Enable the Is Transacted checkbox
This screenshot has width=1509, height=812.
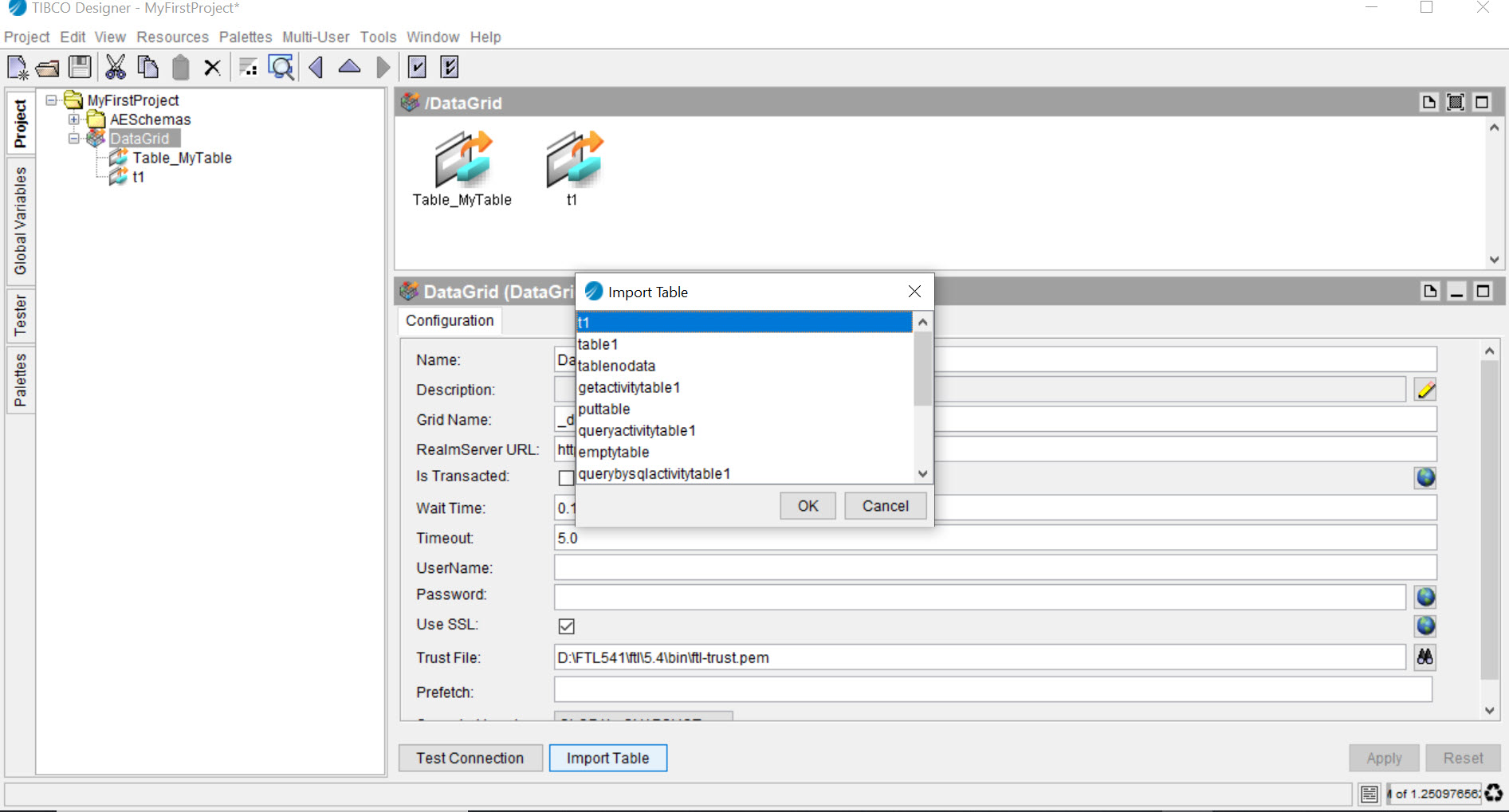pos(566,477)
